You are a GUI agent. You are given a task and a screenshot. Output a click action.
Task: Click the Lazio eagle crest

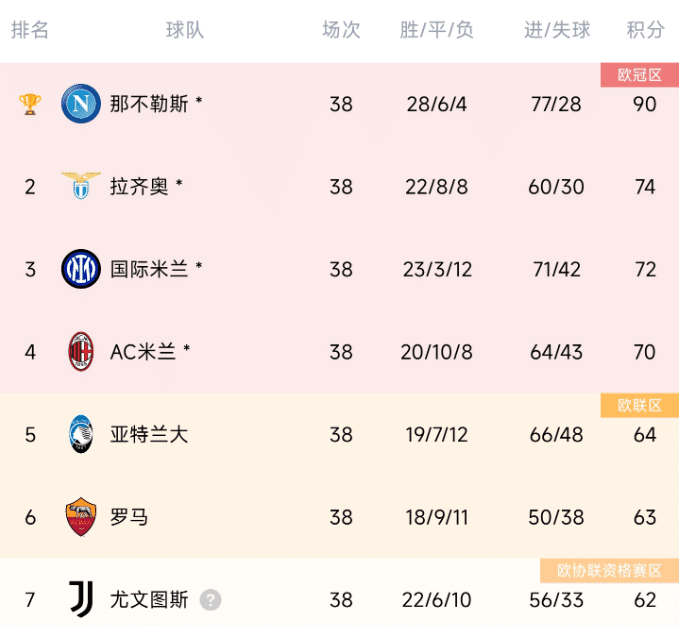81,186
